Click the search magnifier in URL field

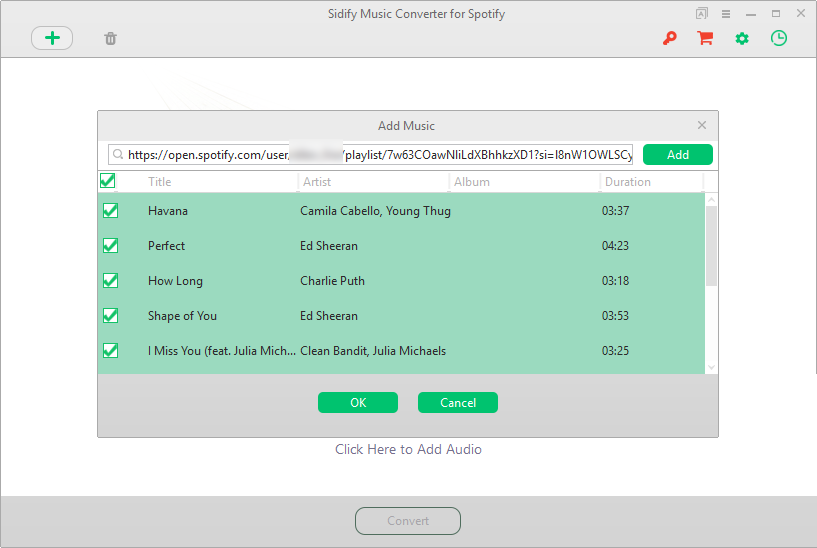coord(118,154)
